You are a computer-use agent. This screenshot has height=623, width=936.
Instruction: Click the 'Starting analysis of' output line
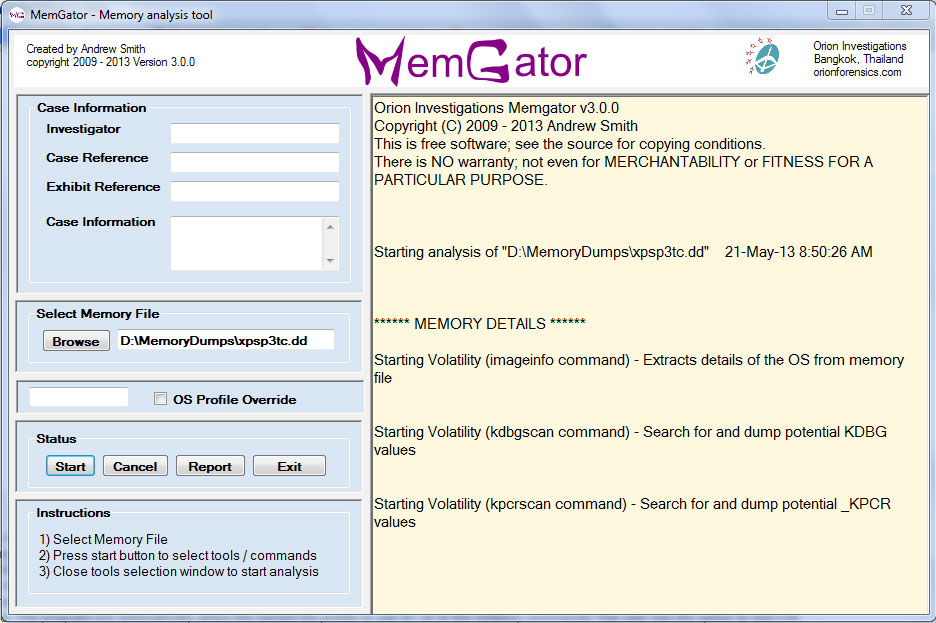click(623, 252)
